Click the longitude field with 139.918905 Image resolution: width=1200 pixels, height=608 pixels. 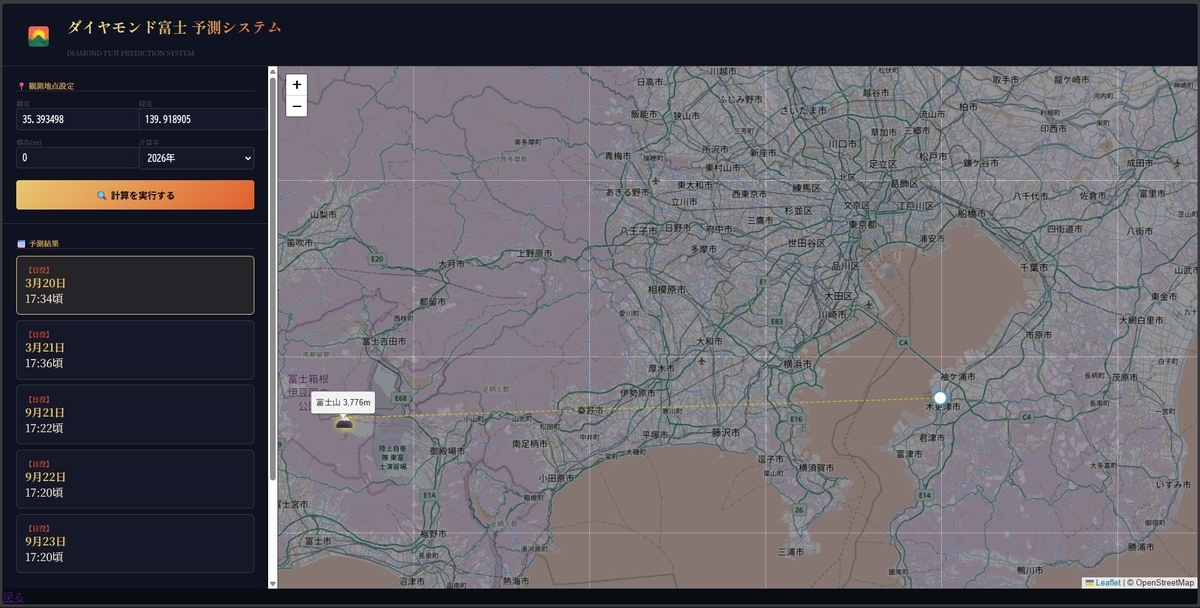tap(202, 119)
